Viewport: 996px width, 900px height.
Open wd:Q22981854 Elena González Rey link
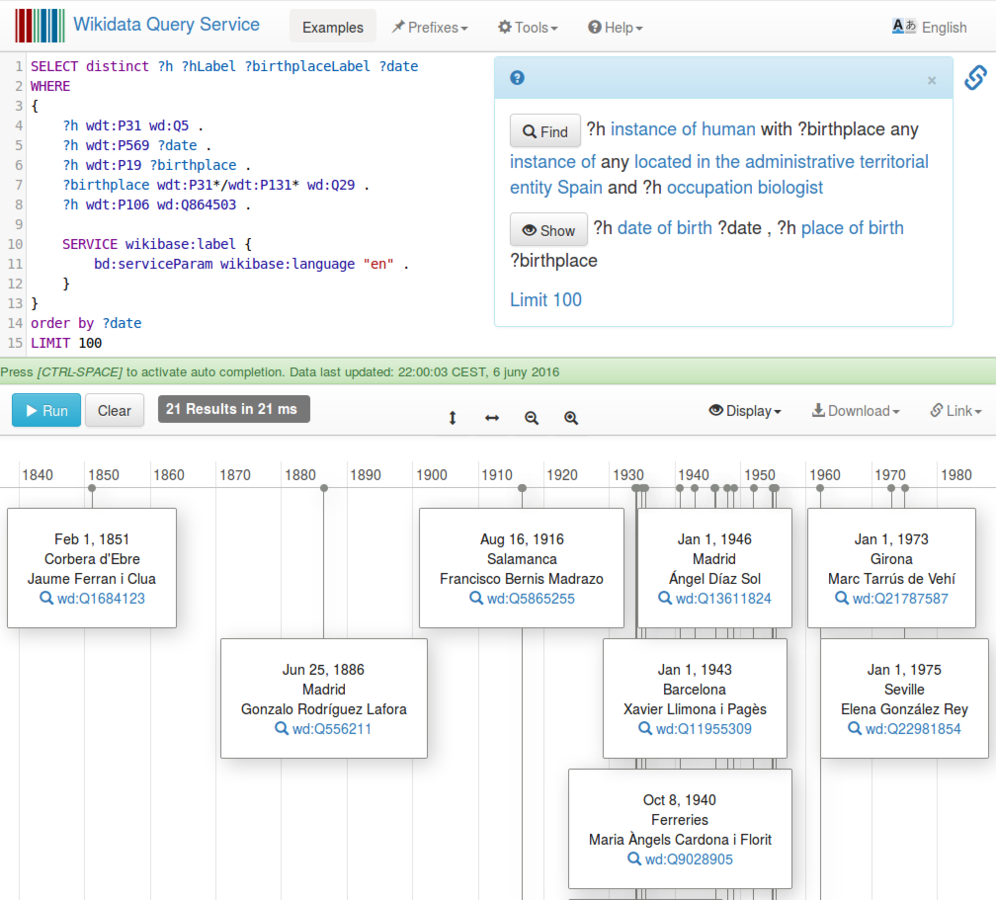[913, 729]
